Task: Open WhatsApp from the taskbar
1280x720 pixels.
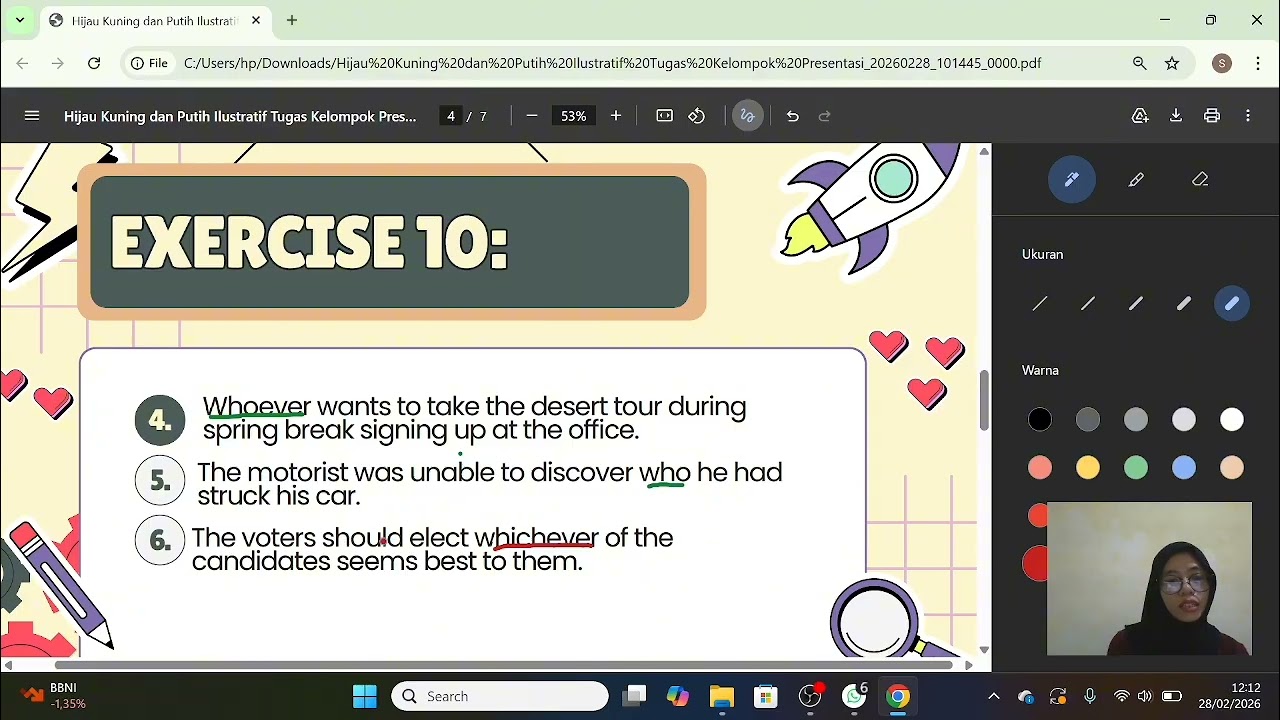Action: point(855,696)
